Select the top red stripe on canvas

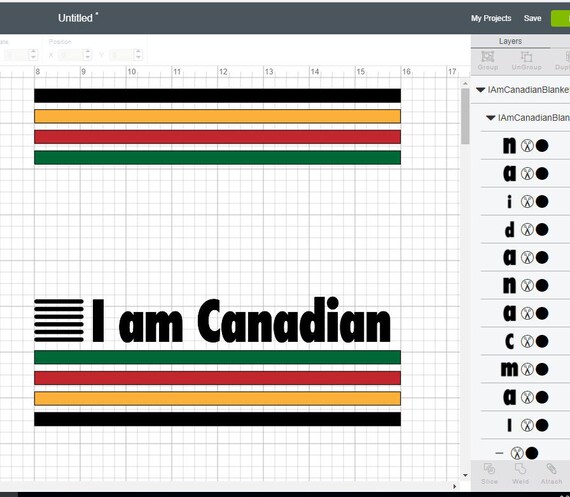pos(217,137)
